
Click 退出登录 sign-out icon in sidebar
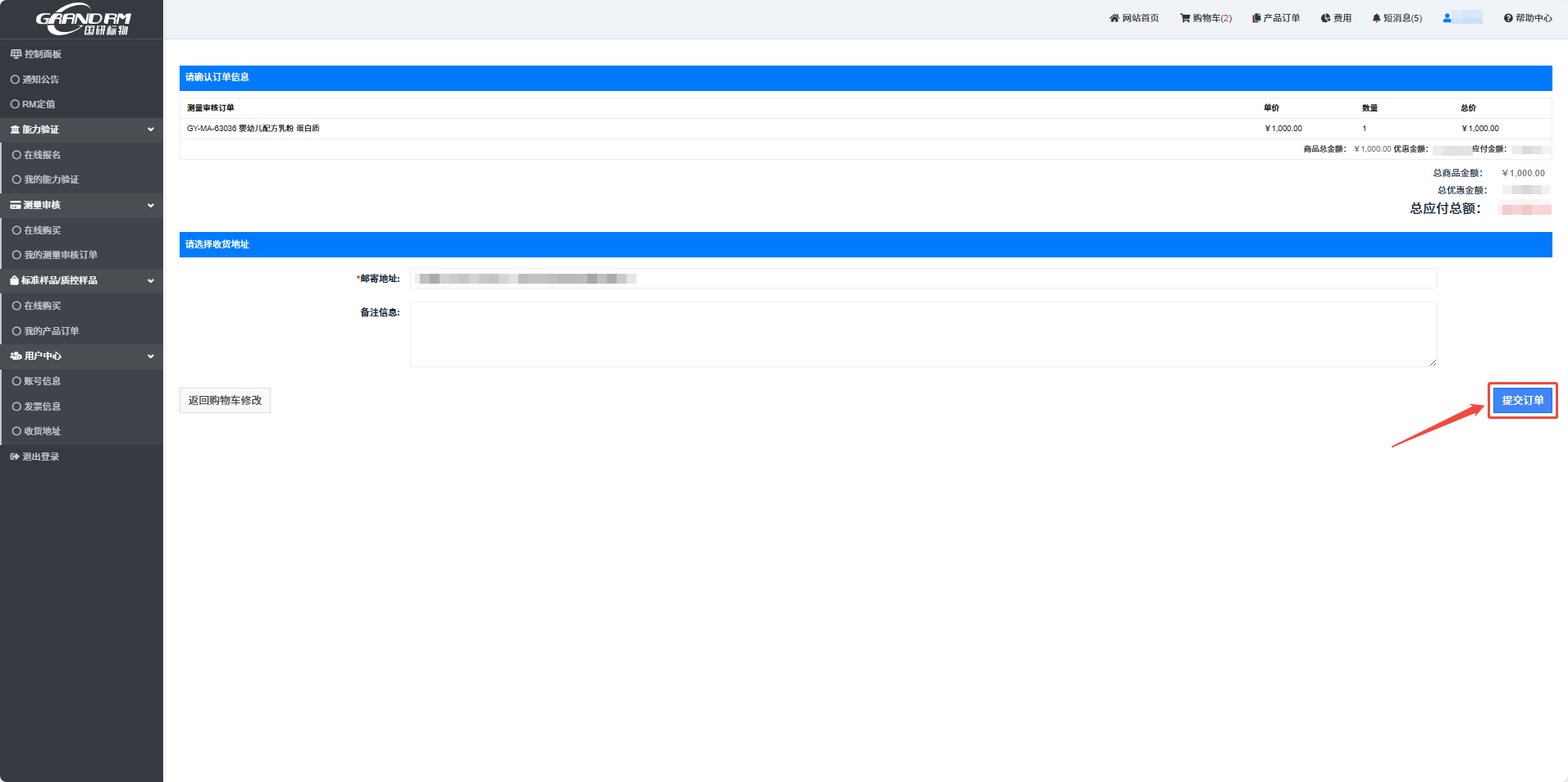point(15,457)
